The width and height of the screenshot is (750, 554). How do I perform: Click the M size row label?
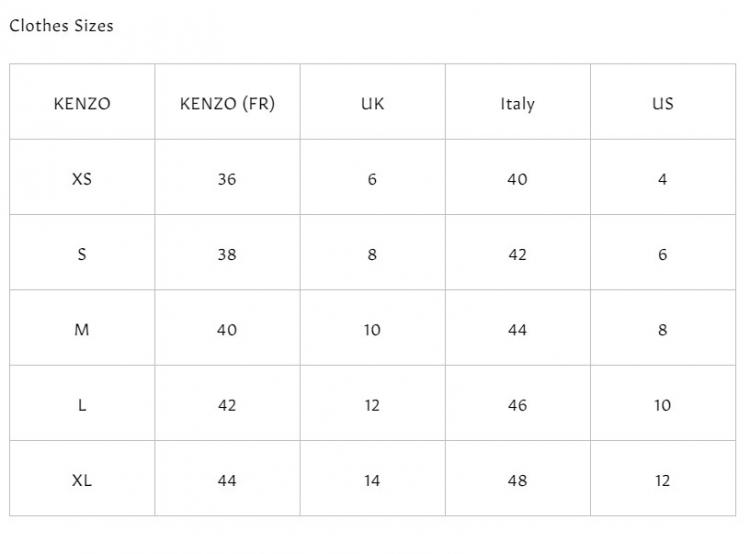(82, 330)
